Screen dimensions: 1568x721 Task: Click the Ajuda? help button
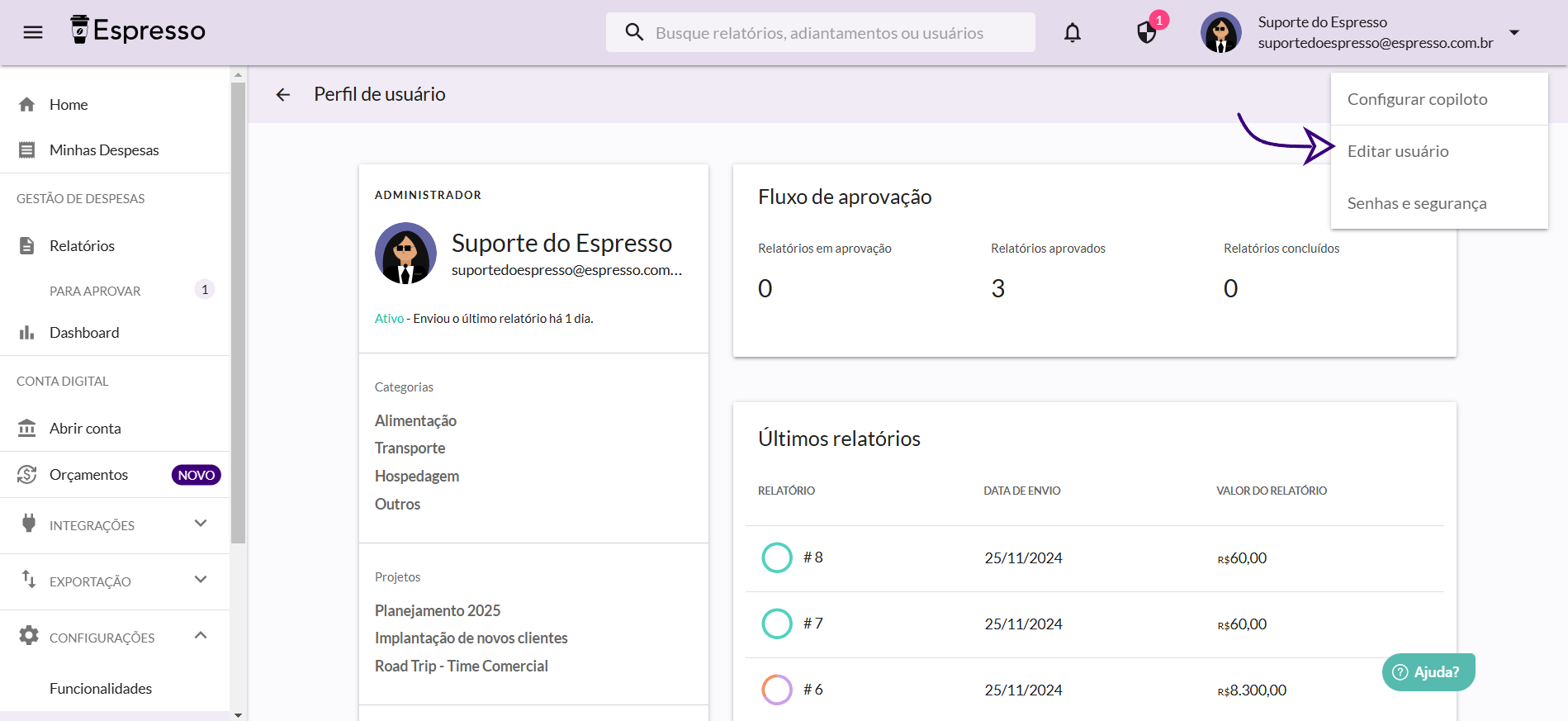click(1428, 672)
